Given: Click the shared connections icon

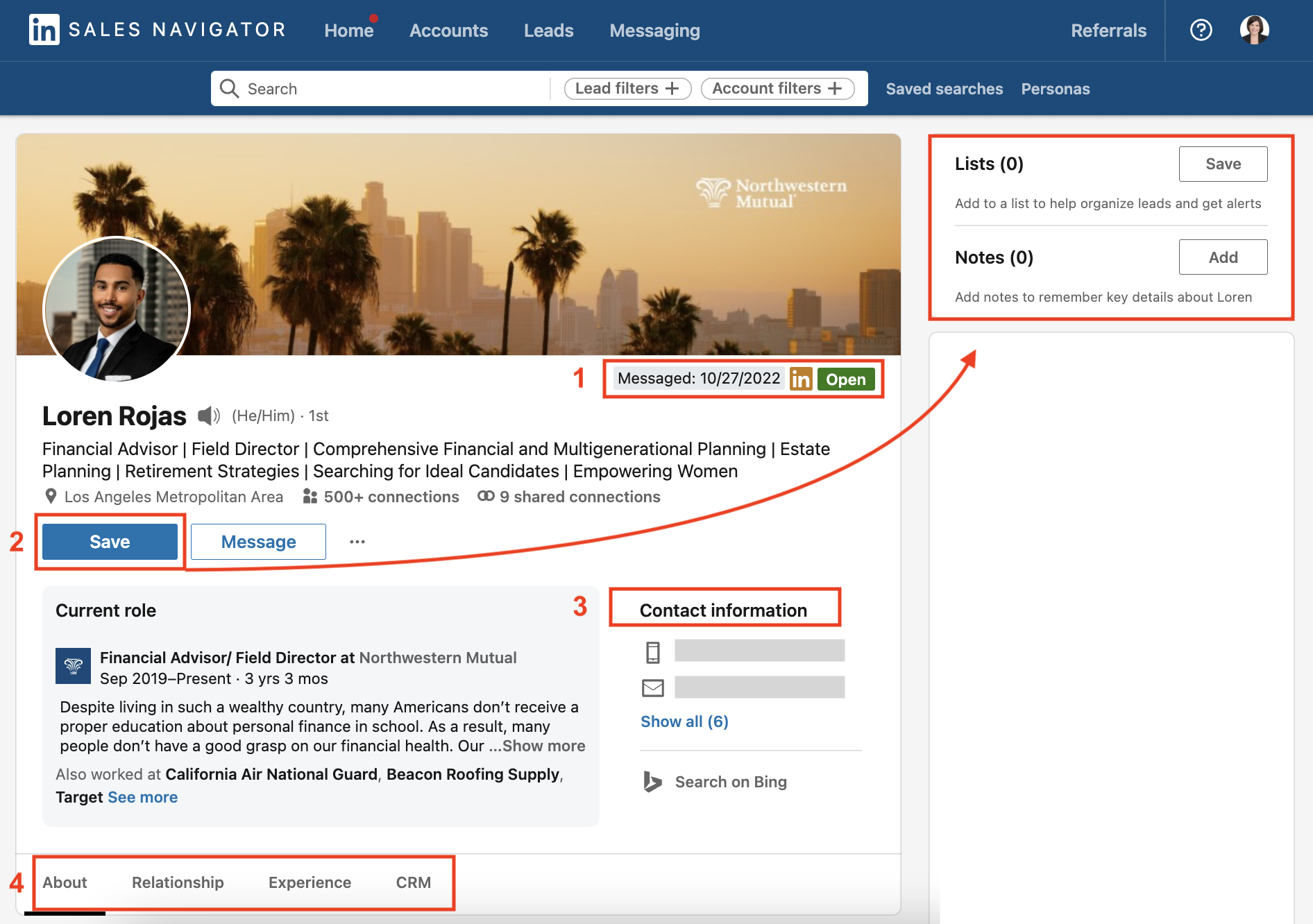Looking at the screenshot, I should point(486,496).
